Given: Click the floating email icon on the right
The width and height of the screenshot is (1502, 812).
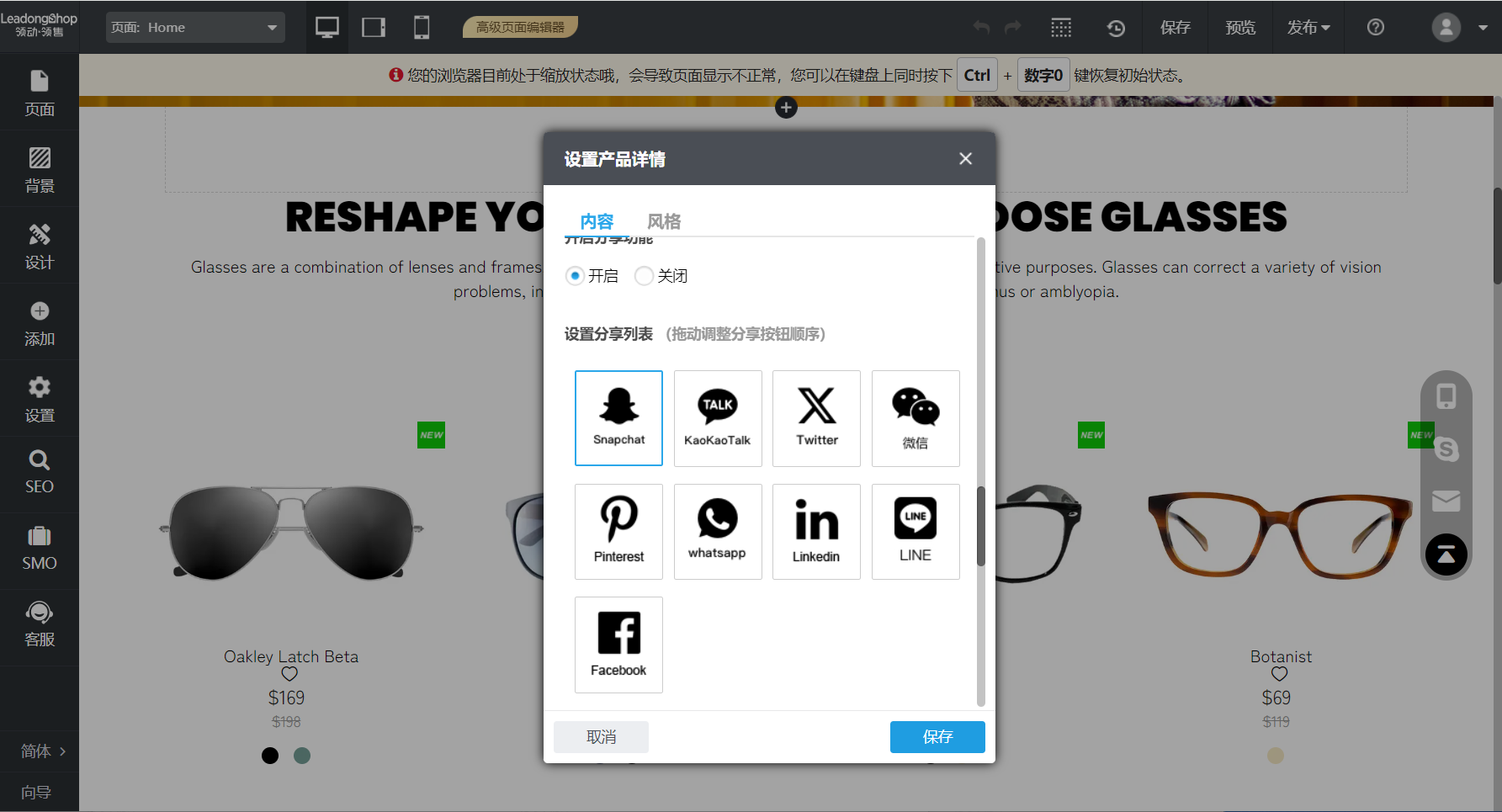Looking at the screenshot, I should coord(1446,500).
